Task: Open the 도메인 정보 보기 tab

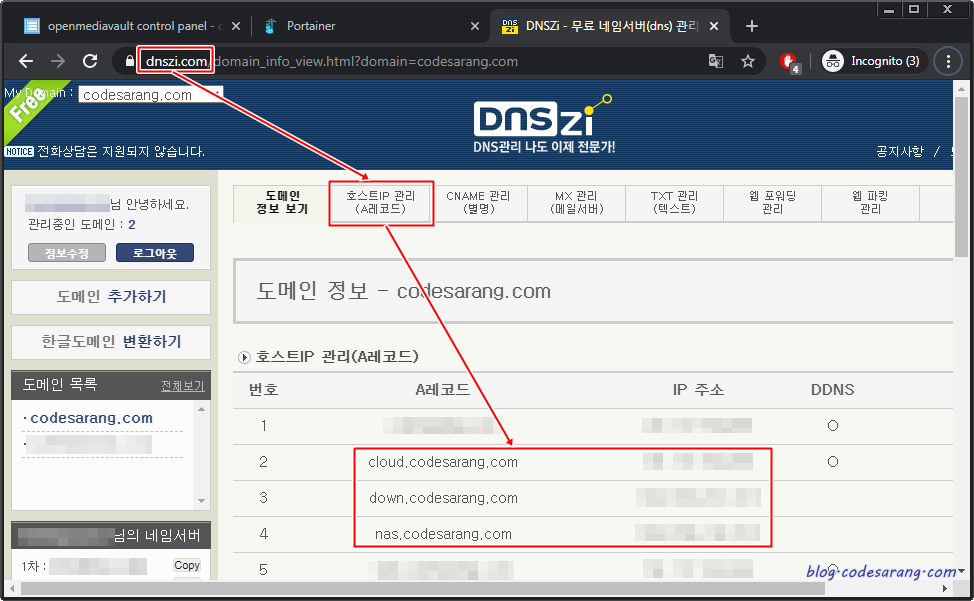Action: pyautogui.click(x=281, y=203)
